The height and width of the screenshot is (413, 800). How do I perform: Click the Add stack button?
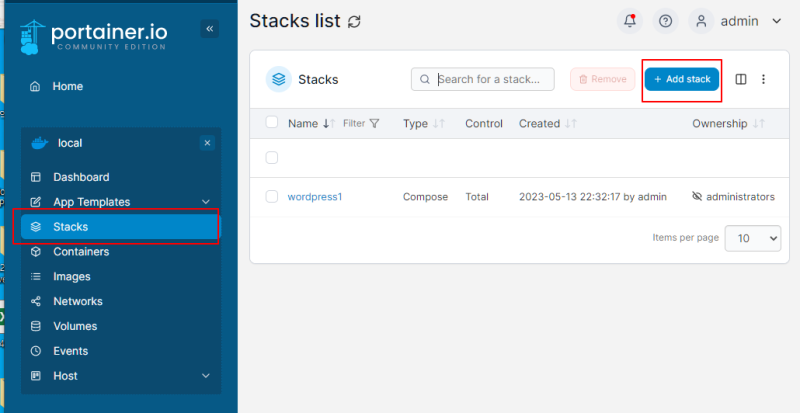click(x=682, y=79)
